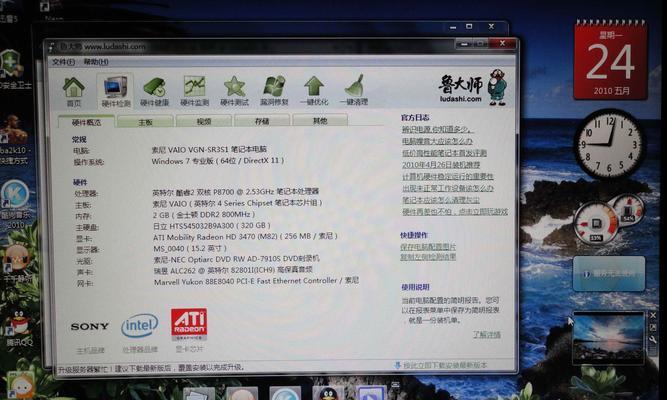This screenshot has height=400, width=667.
Task: Click the weather gadget on desktop
Action: [609, 274]
